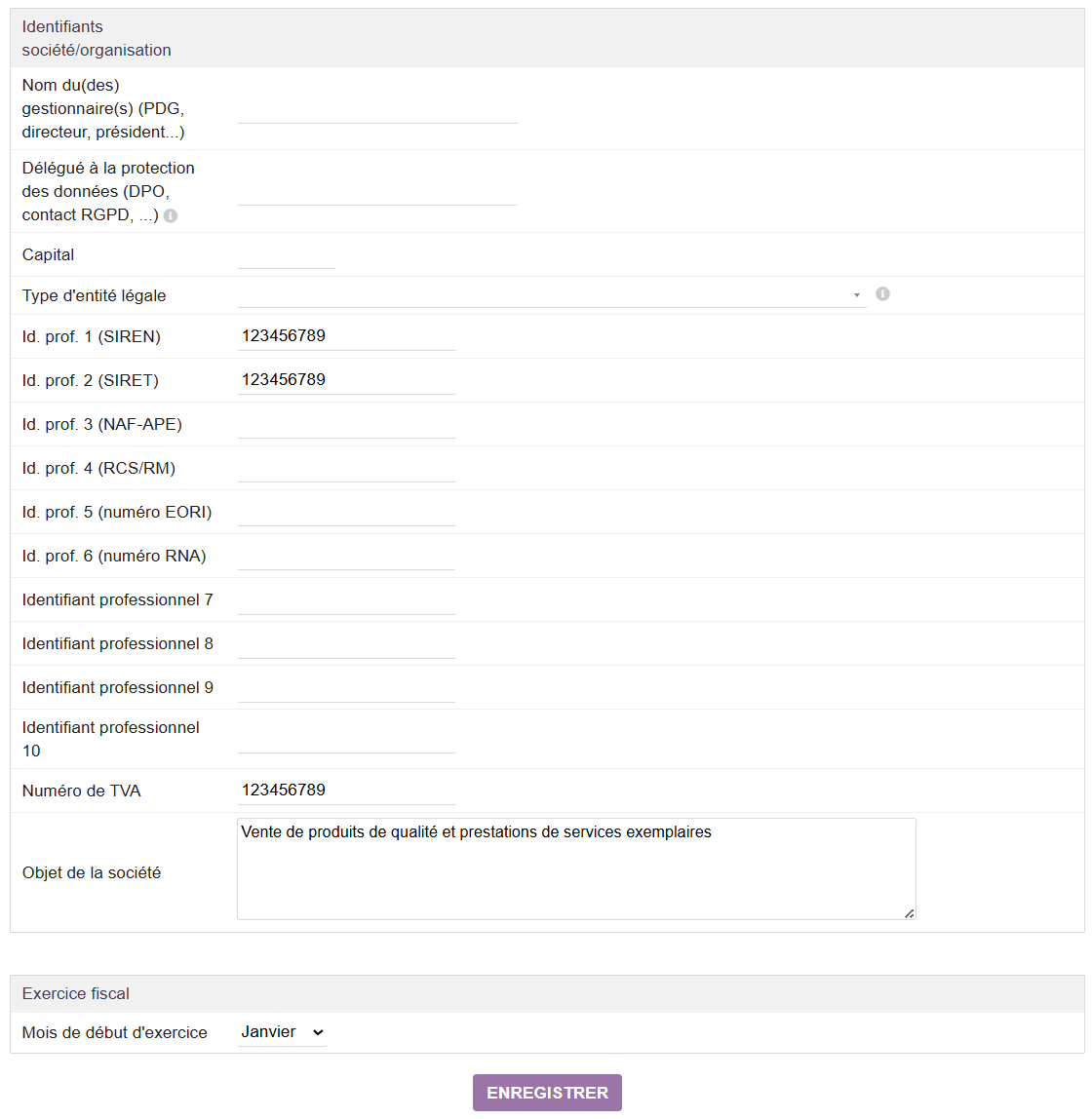The height and width of the screenshot is (1119, 1092).
Task: Open the Type d'entité légale dropdown
Action: tap(551, 294)
